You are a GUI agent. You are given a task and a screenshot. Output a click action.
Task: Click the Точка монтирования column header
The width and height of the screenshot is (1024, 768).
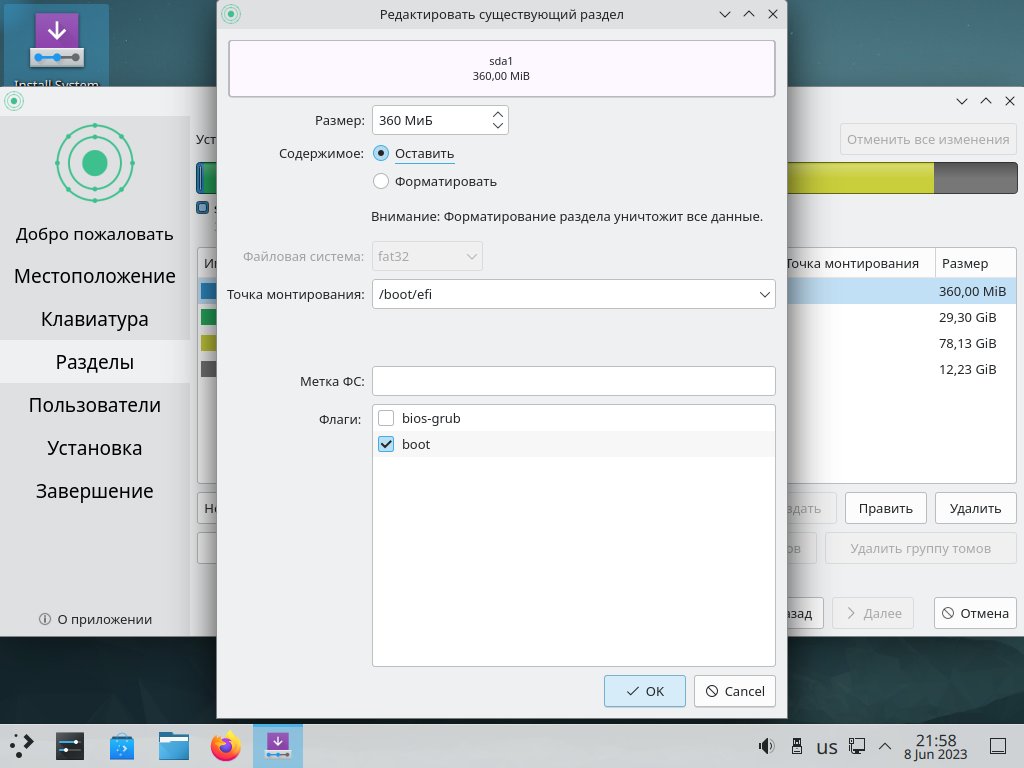point(861,263)
